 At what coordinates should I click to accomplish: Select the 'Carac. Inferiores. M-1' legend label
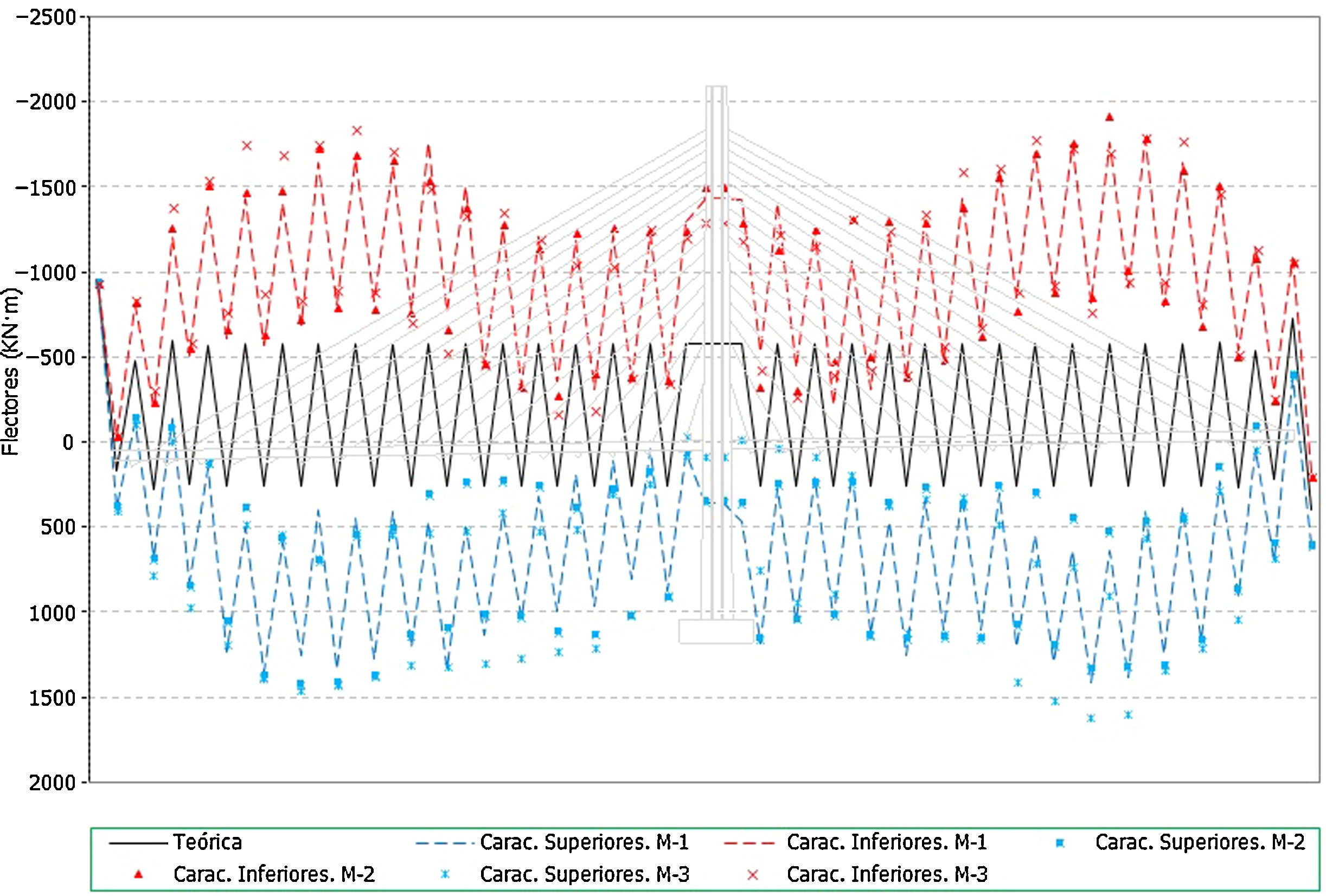887,842
